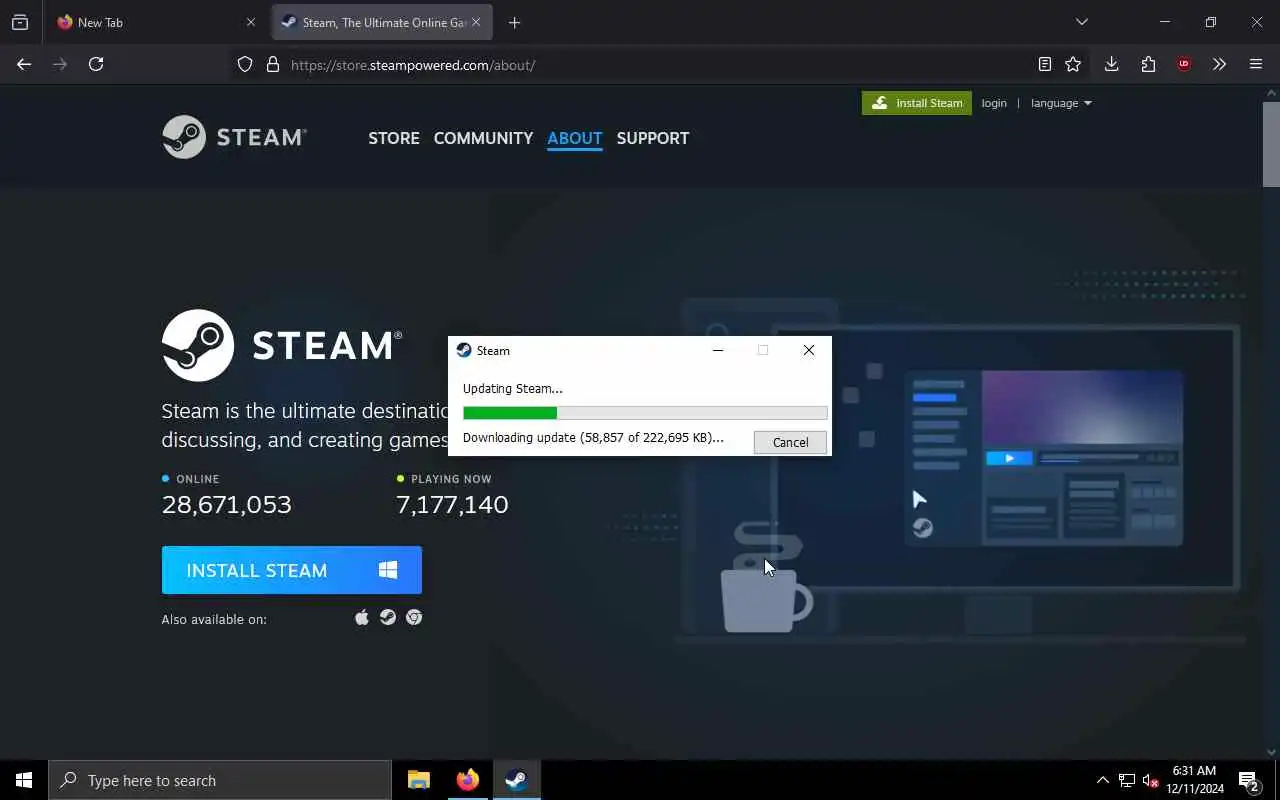Open the notification center icon
Screen dimensions: 1280x800
pyautogui.click(x=1249, y=780)
